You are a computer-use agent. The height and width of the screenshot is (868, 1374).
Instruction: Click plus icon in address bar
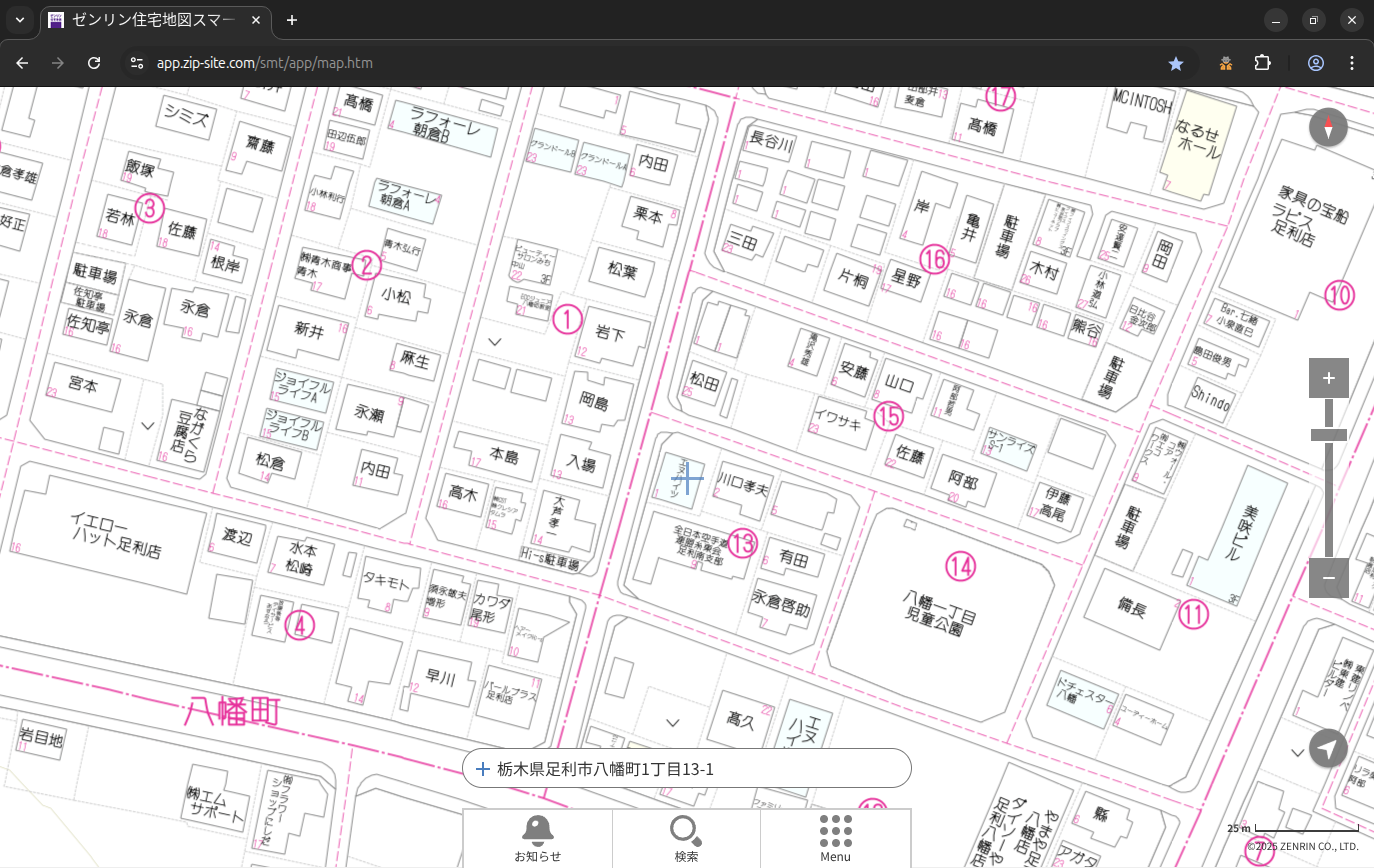pyautogui.click(x=483, y=769)
